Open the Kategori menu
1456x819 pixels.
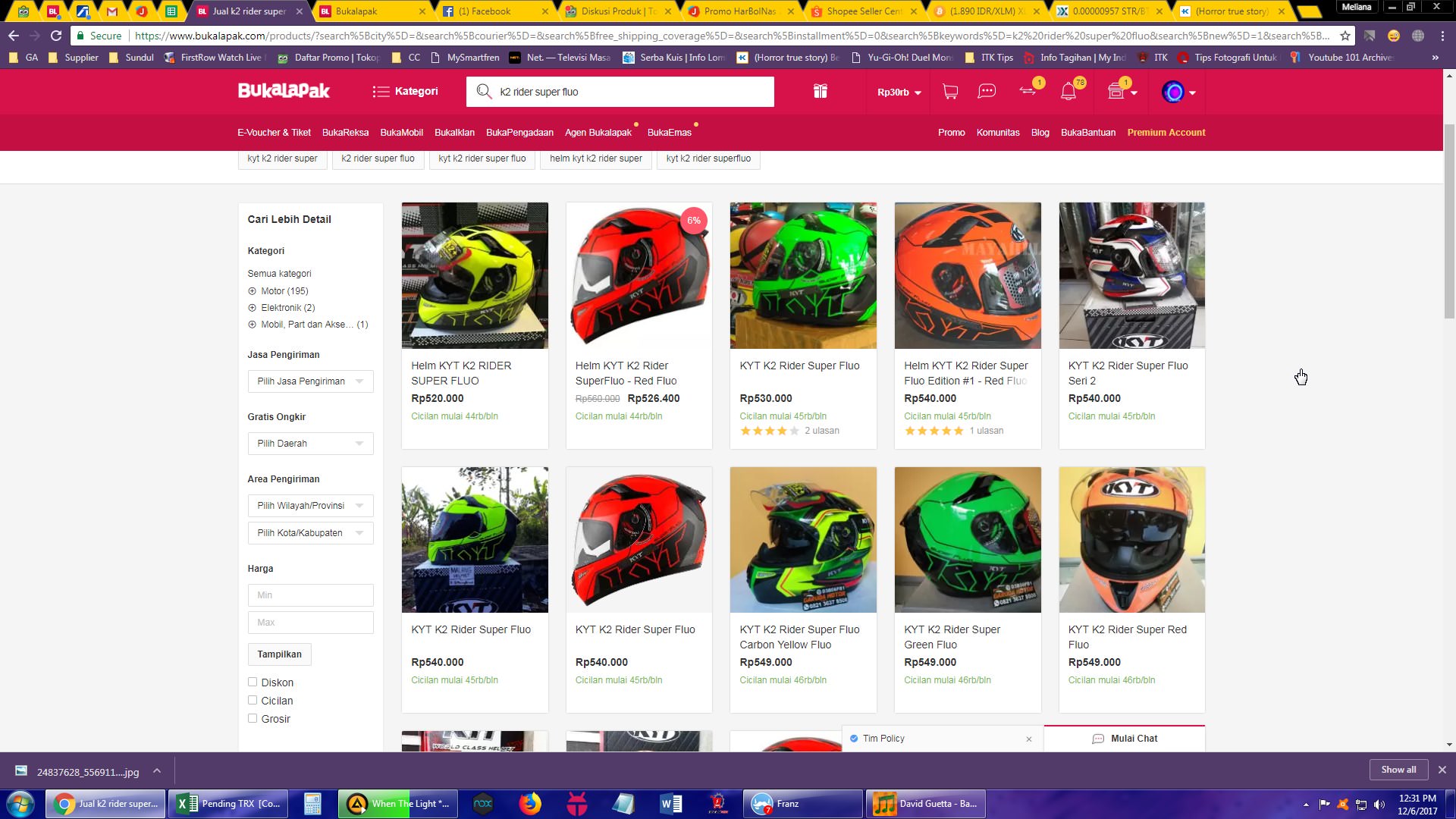point(405,92)
